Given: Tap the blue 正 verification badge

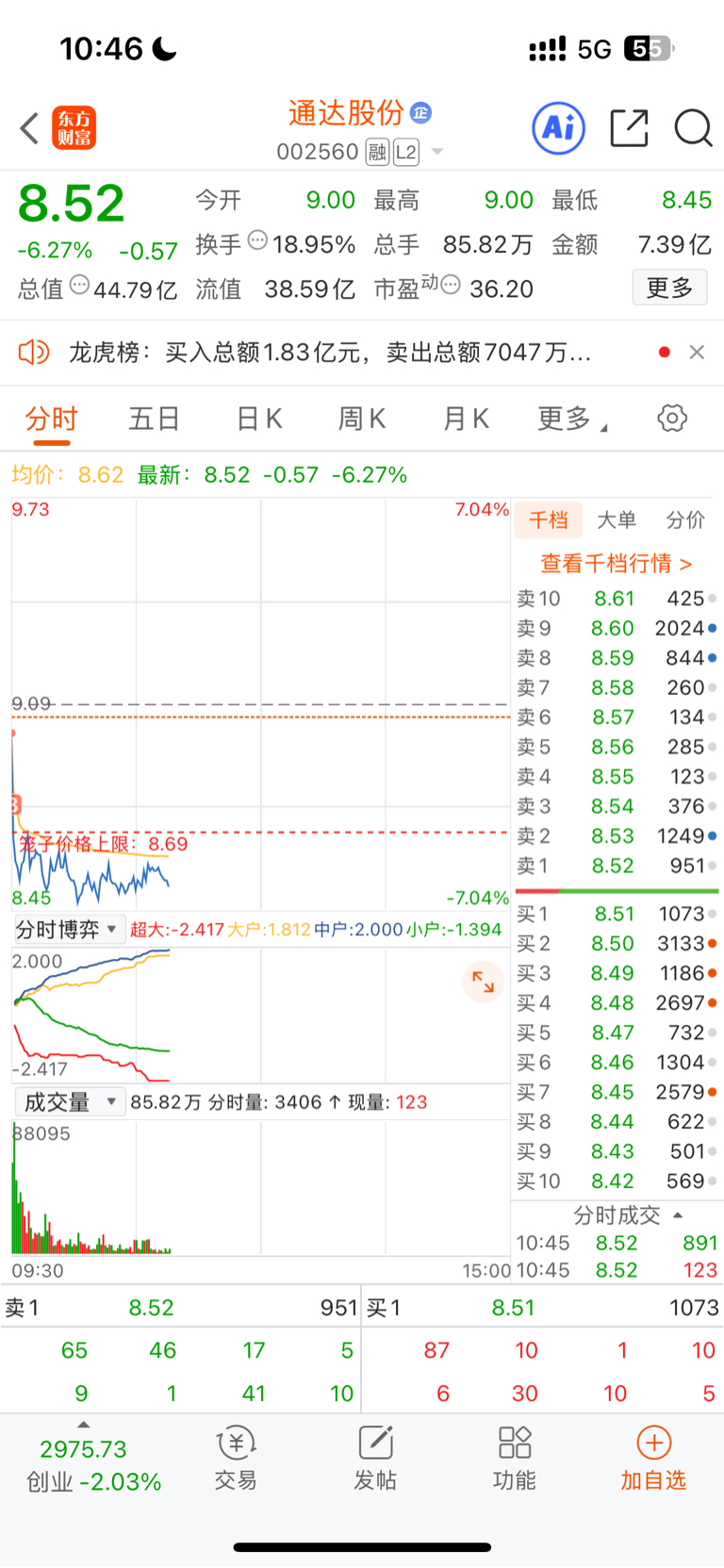Looking at the screenshot, I should (421, 113).
